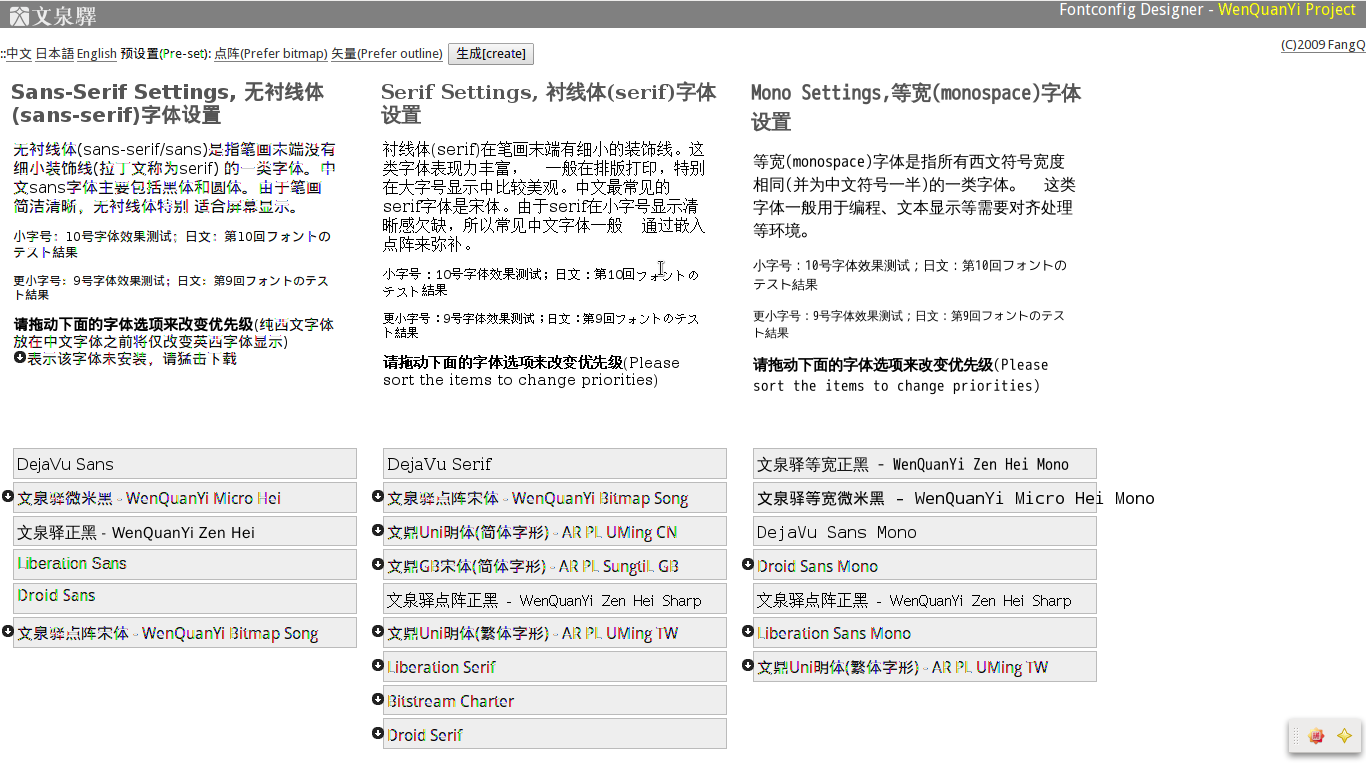Apply the 点阵(Prefer bitmap) preset
The height and width of the screenshot is (768, 1366).
point(271,54)
